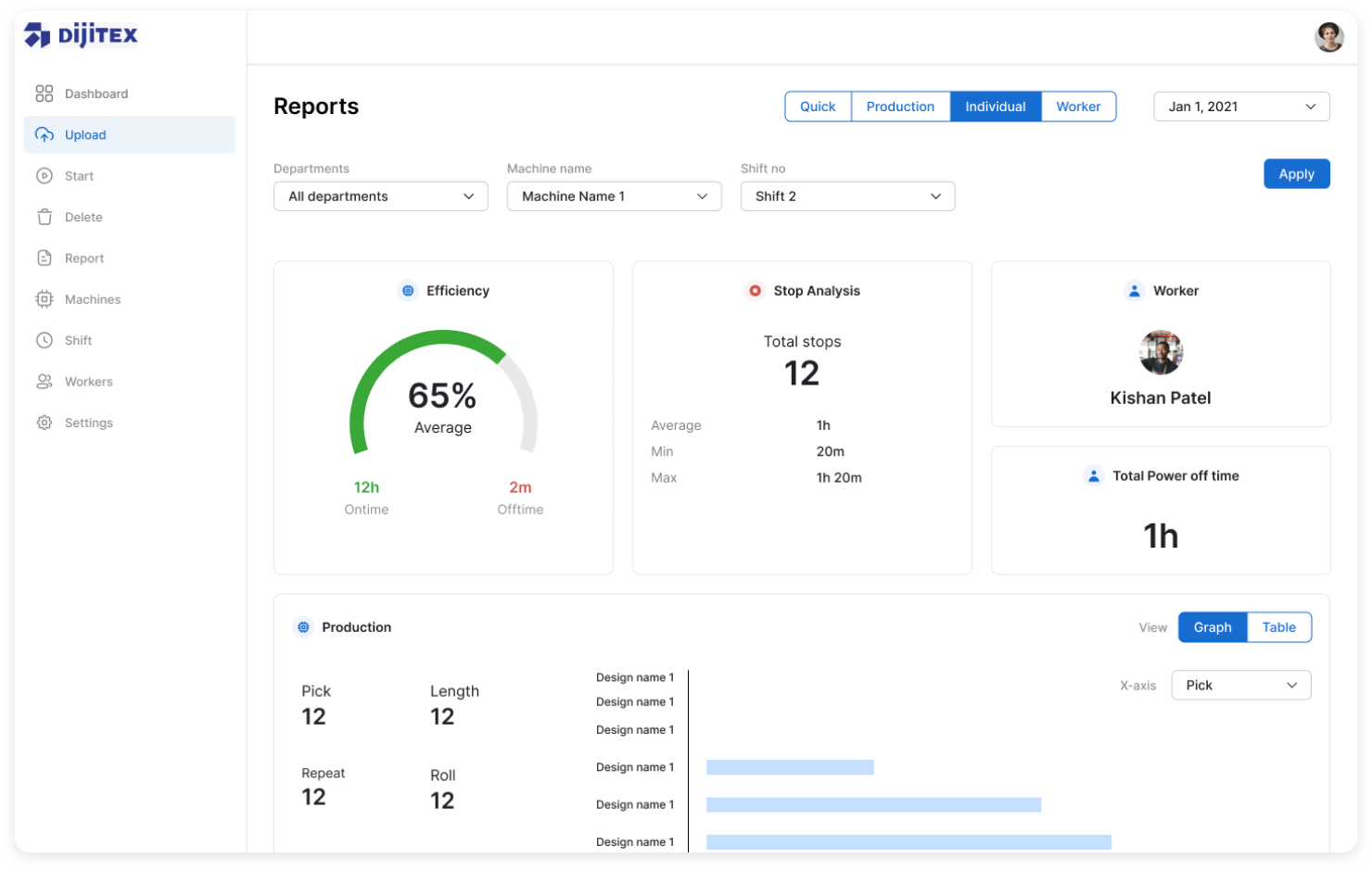Click the Delete trash icon
The image size is (1372, 871).
pyautogui.click(x=44, y=217)
